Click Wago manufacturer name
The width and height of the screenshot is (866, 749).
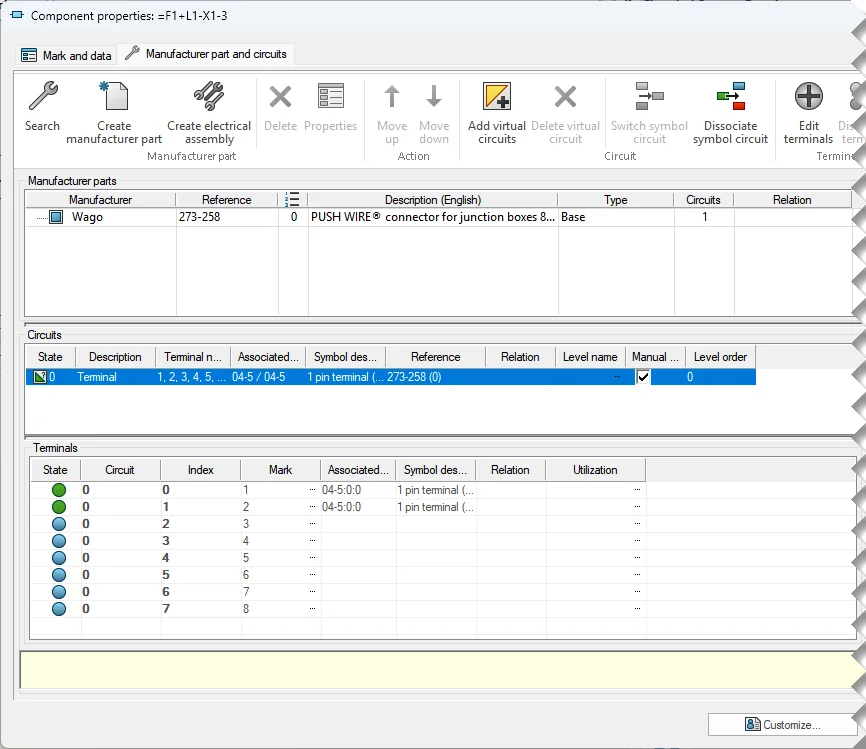coord(87,217)
